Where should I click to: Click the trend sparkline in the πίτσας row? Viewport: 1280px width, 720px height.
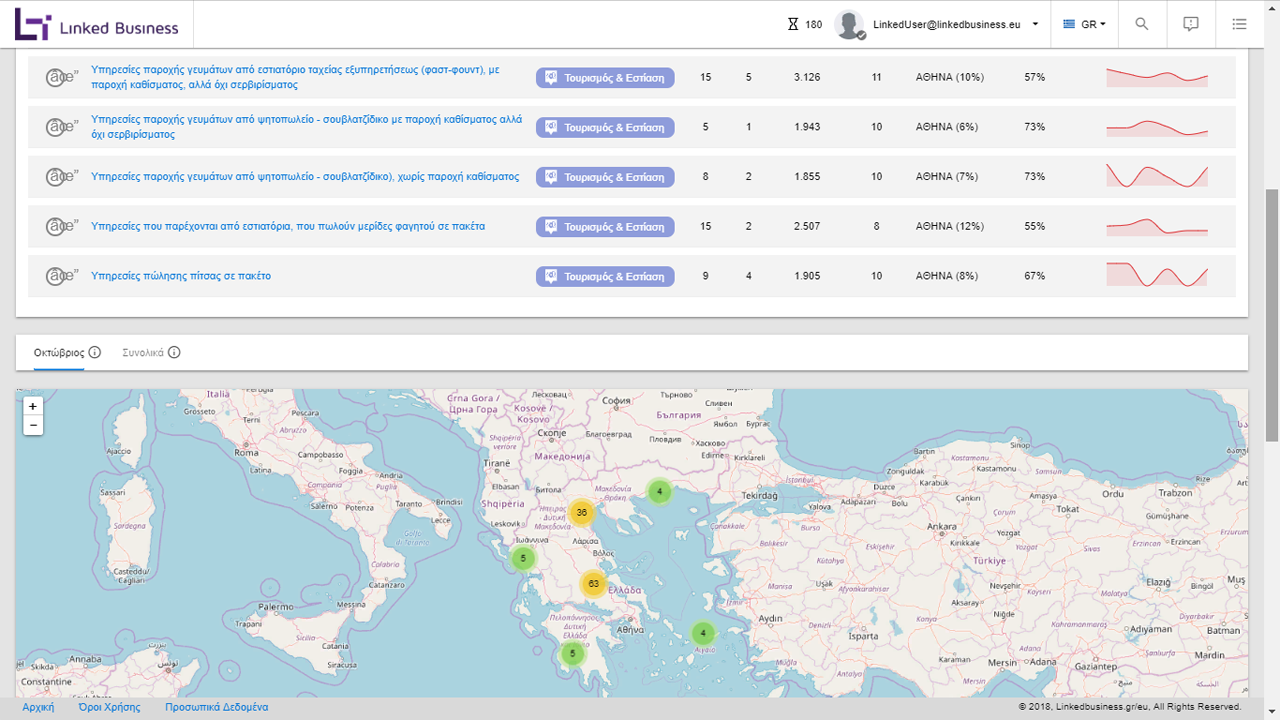click(x=1157, y=275)
